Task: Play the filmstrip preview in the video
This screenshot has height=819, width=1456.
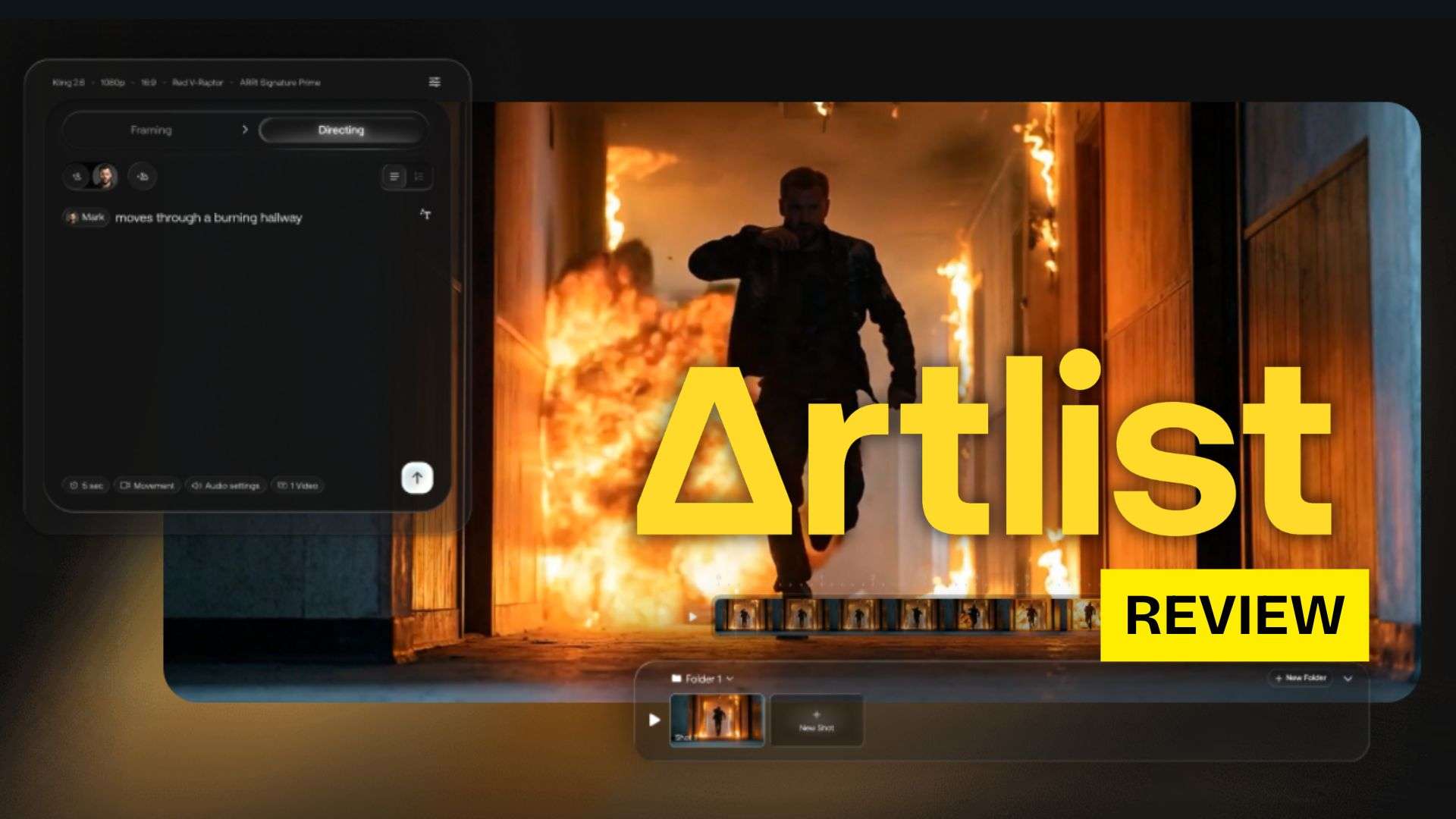Action: tap(692, 617)
